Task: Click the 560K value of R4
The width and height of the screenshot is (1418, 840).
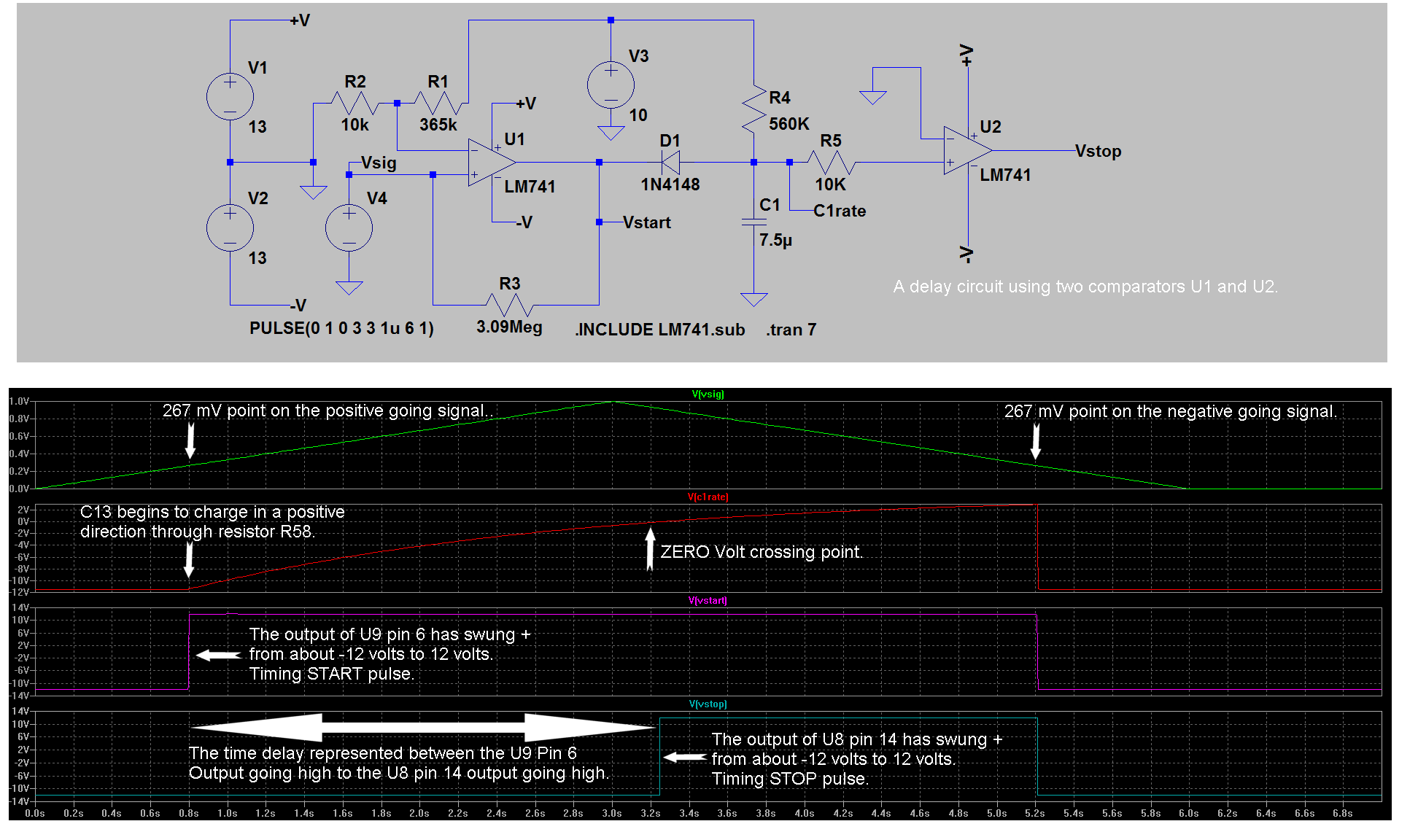Action: [x=789, y=124]
